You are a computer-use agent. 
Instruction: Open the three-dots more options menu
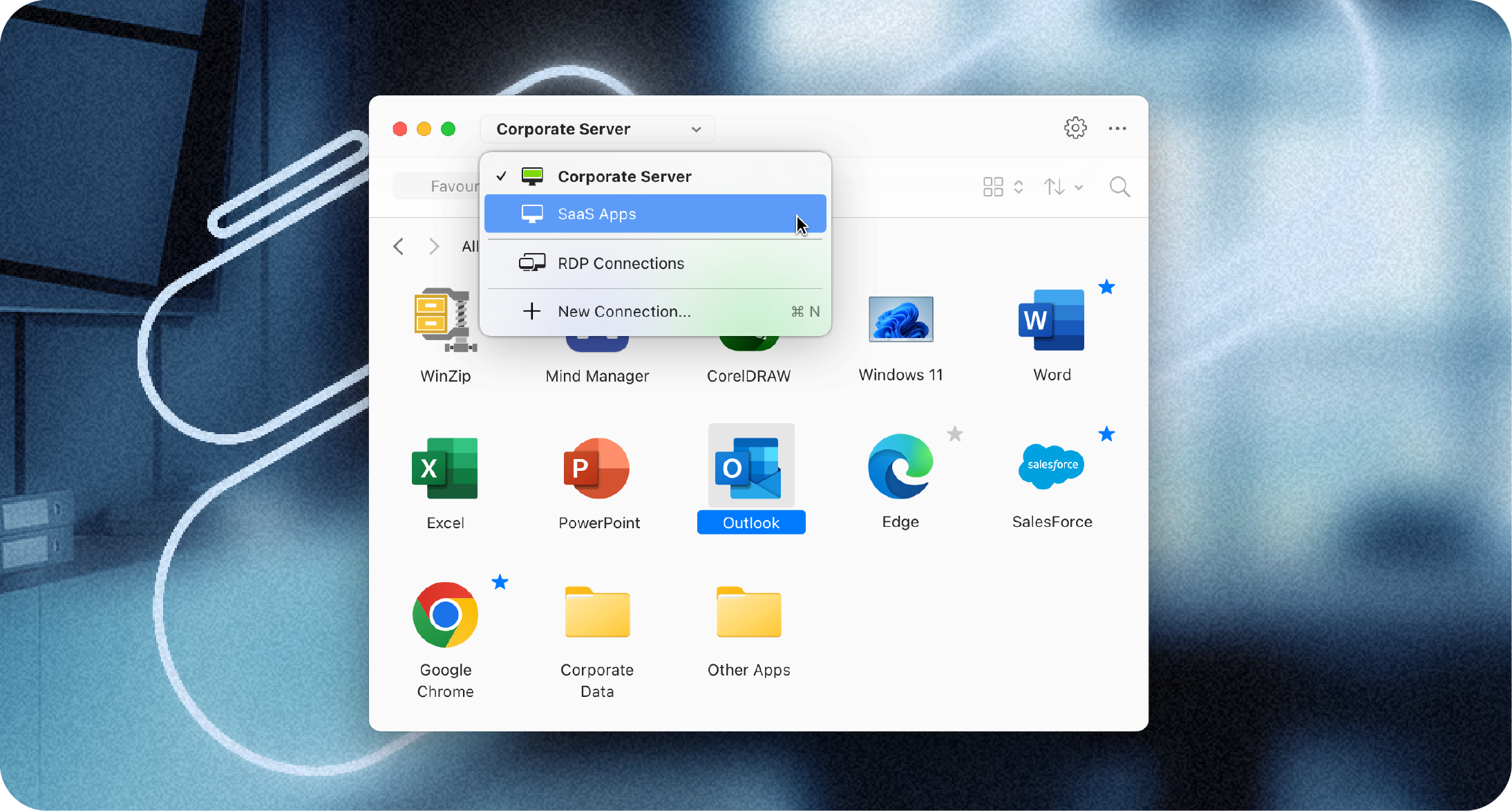(1117, 129)
